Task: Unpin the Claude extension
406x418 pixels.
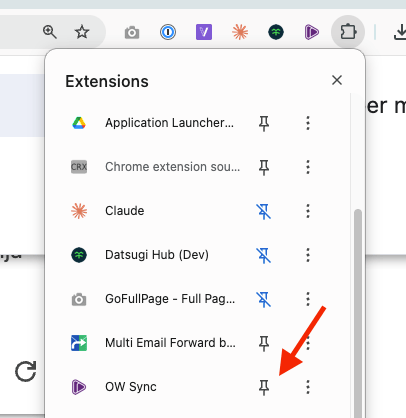Action: point(264,211)
